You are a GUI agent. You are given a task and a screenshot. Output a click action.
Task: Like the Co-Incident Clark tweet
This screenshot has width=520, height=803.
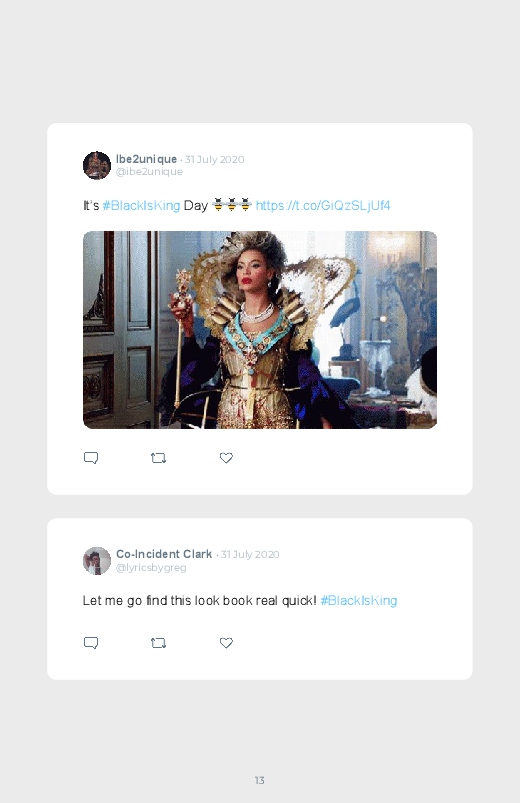click(226, 643)
